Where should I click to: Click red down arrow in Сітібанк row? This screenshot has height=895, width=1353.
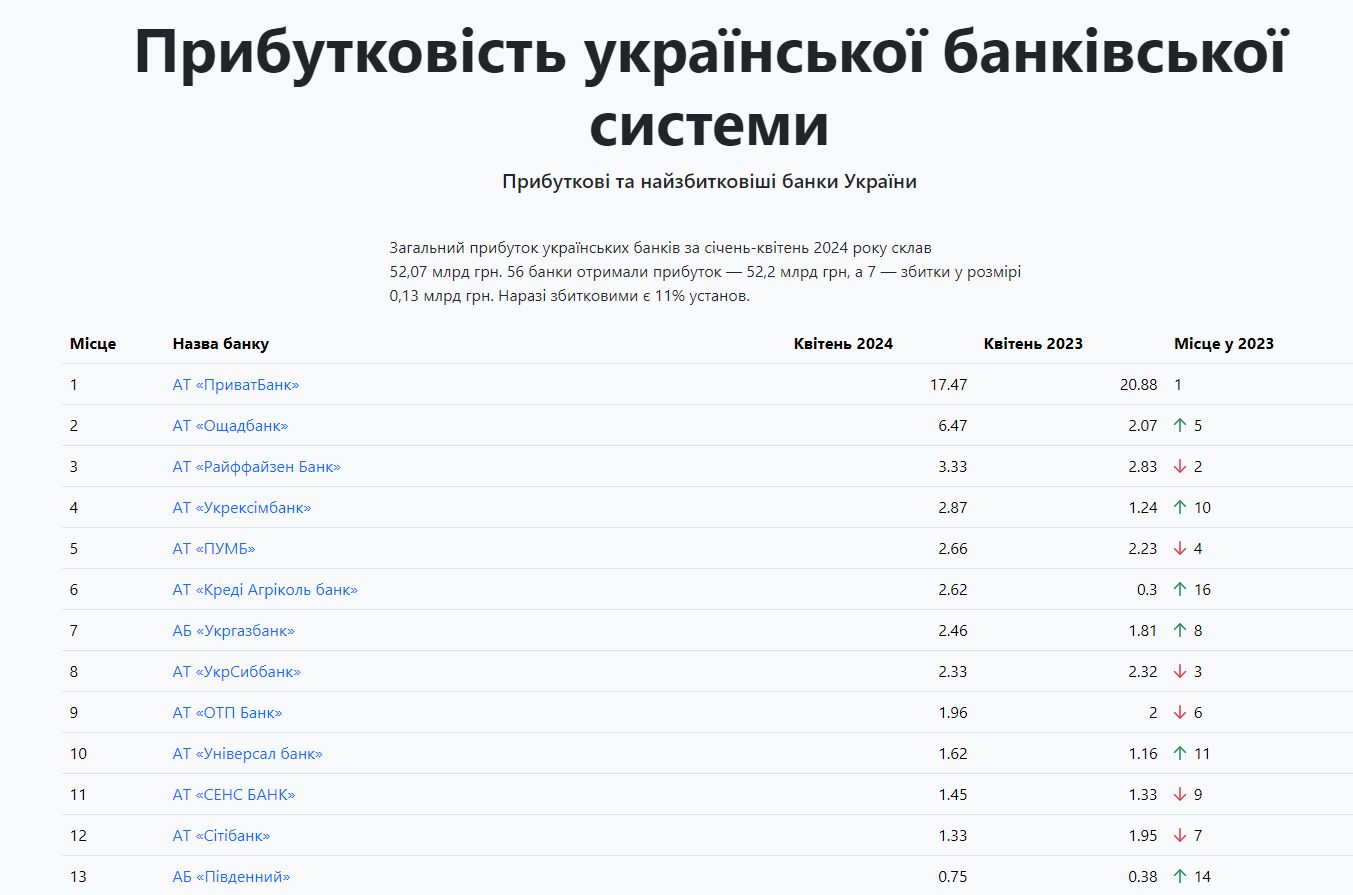[x=1180, y=836]
